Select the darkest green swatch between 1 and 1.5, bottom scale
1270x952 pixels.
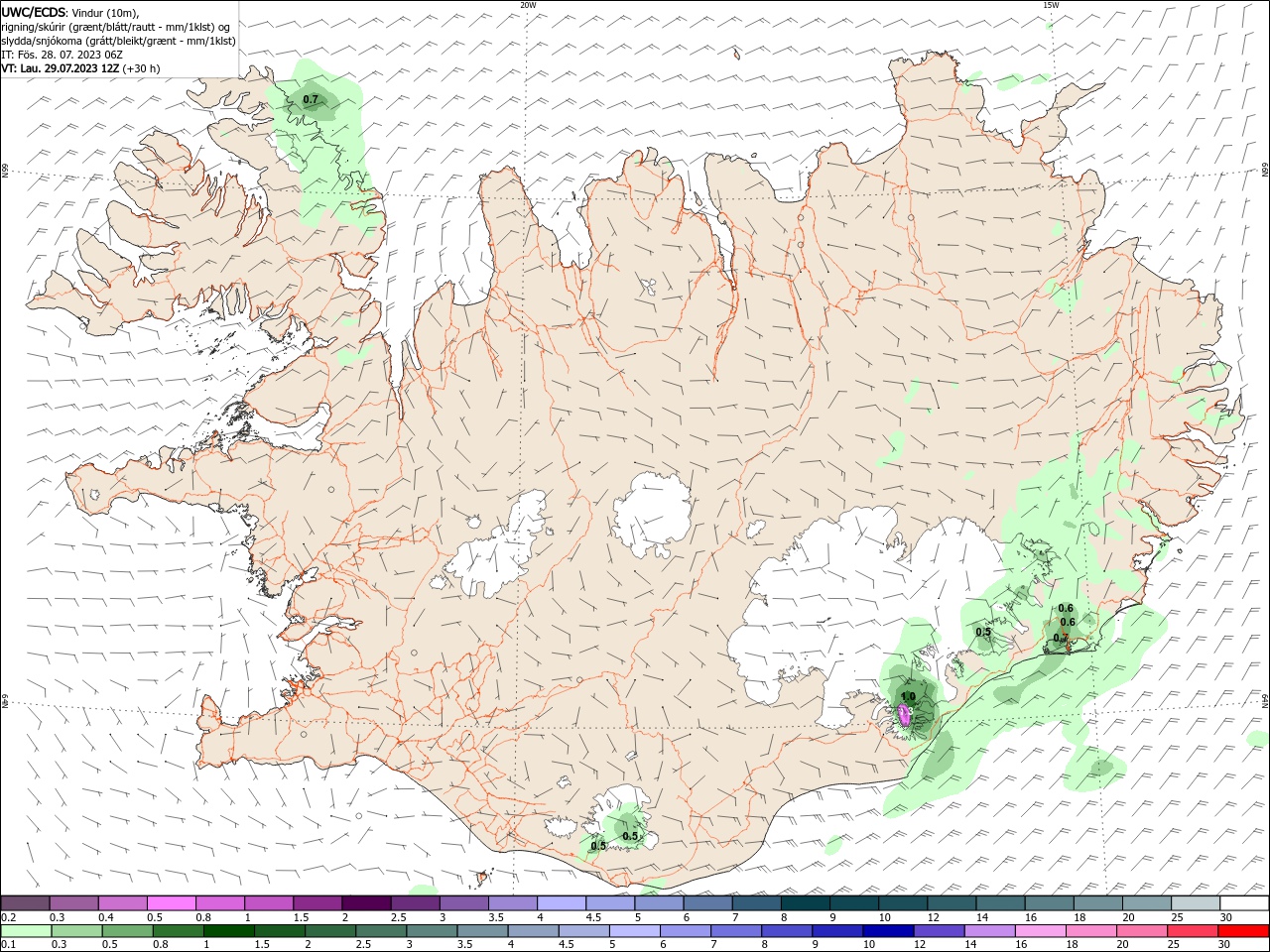(x=227, y=931)
